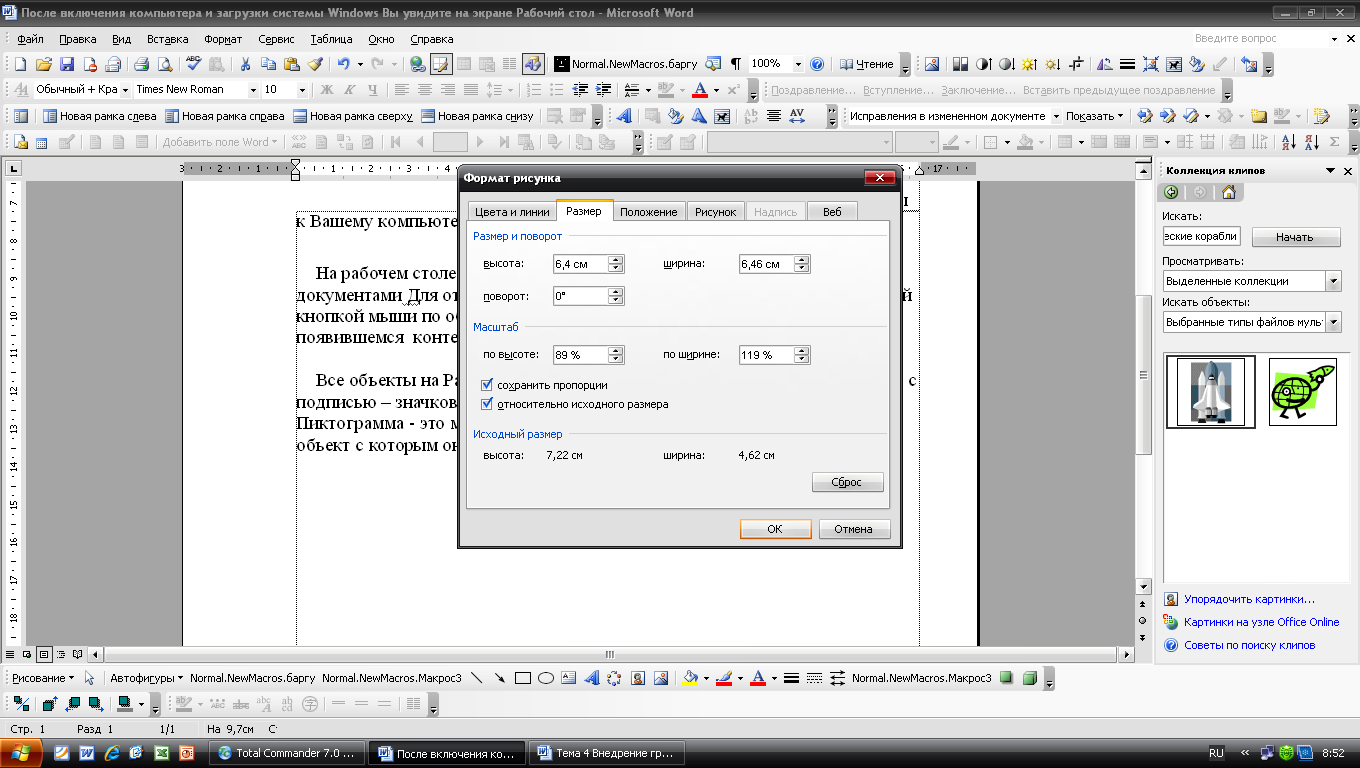This screenshot has height=768, width=1360.
Task: Click the Format Painter brush icon
Action: click(315, 64)
